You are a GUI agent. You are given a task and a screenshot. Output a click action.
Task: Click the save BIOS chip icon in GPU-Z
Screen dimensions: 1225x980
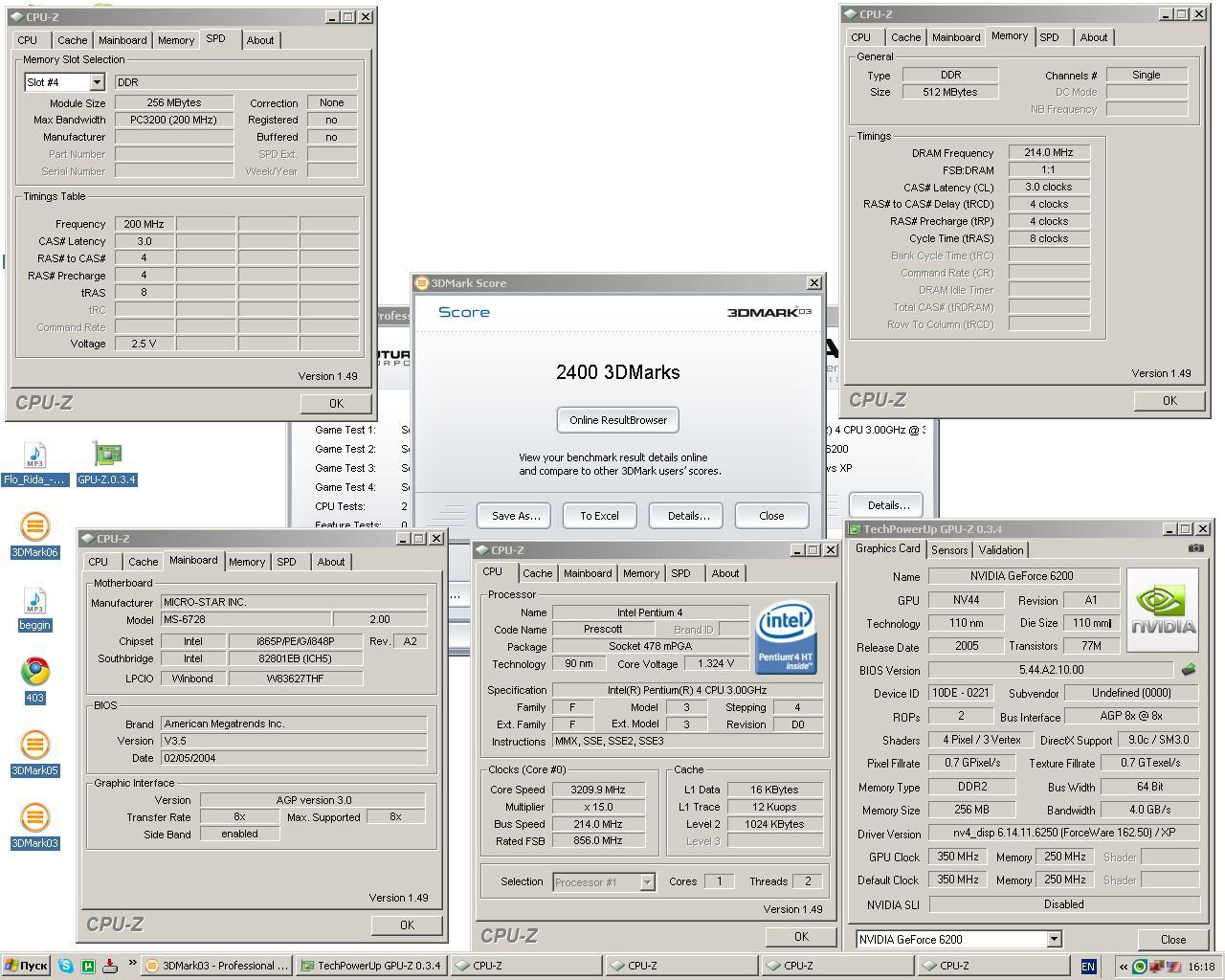(1189, 670)
